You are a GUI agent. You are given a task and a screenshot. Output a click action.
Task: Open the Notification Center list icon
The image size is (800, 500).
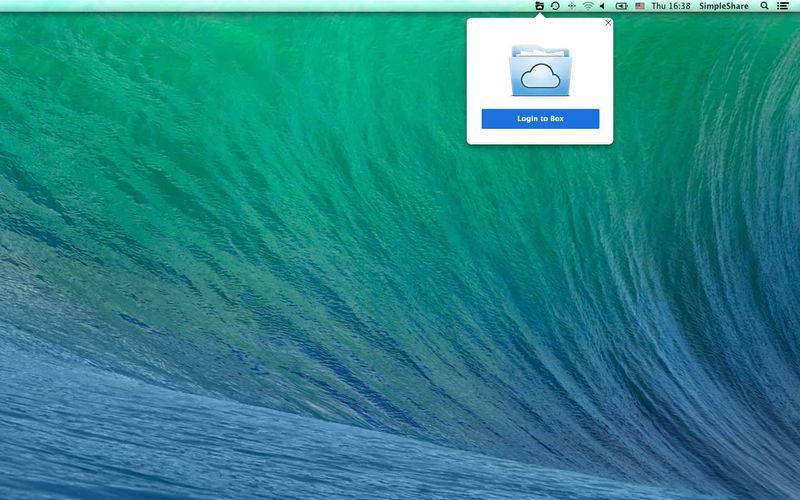(x=783, y=6)
